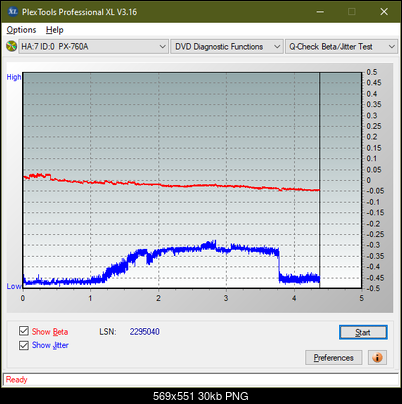Open the orange info icon button

click(377, 358)
